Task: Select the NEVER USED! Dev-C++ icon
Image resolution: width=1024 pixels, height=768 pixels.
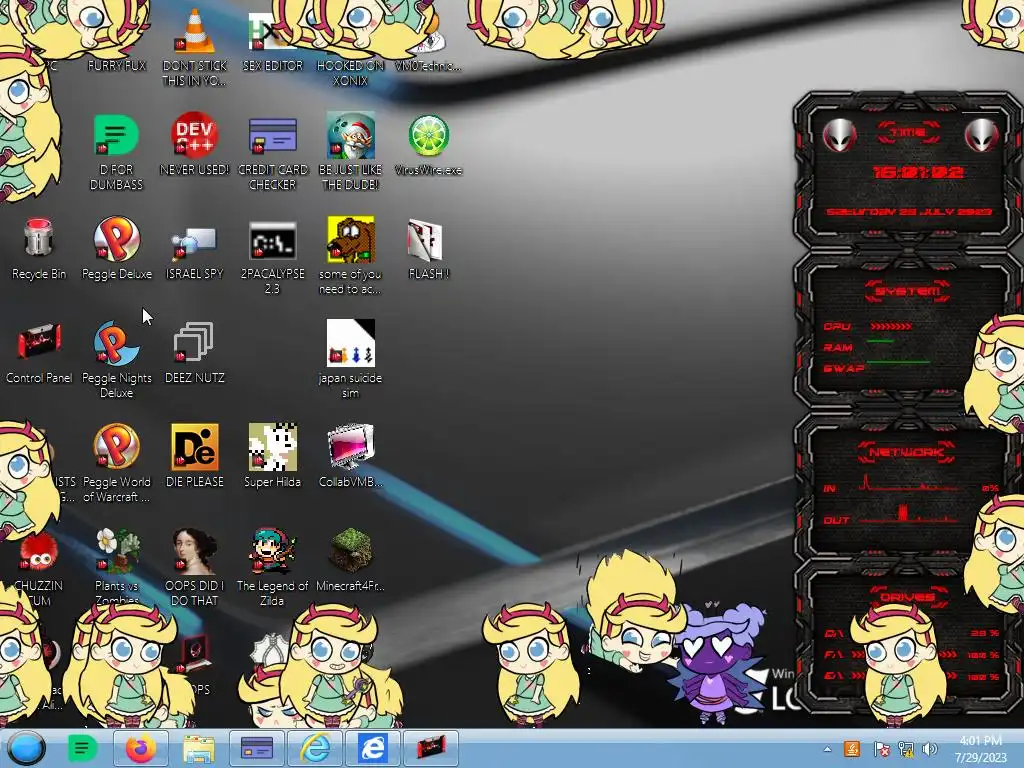Action: click(194, 135)
